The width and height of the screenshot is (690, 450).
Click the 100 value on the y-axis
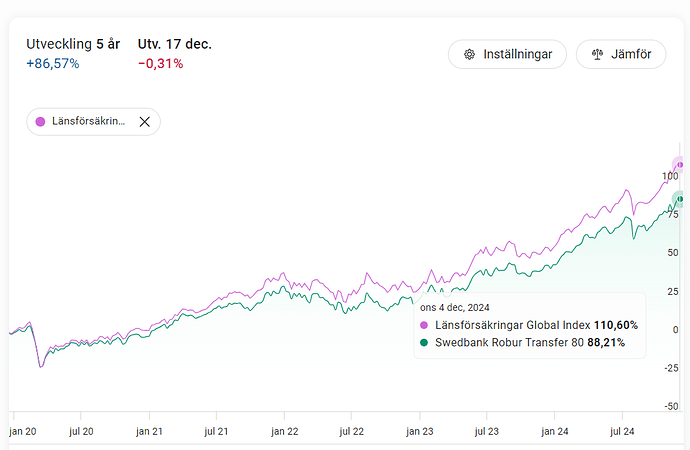[669, 176]
